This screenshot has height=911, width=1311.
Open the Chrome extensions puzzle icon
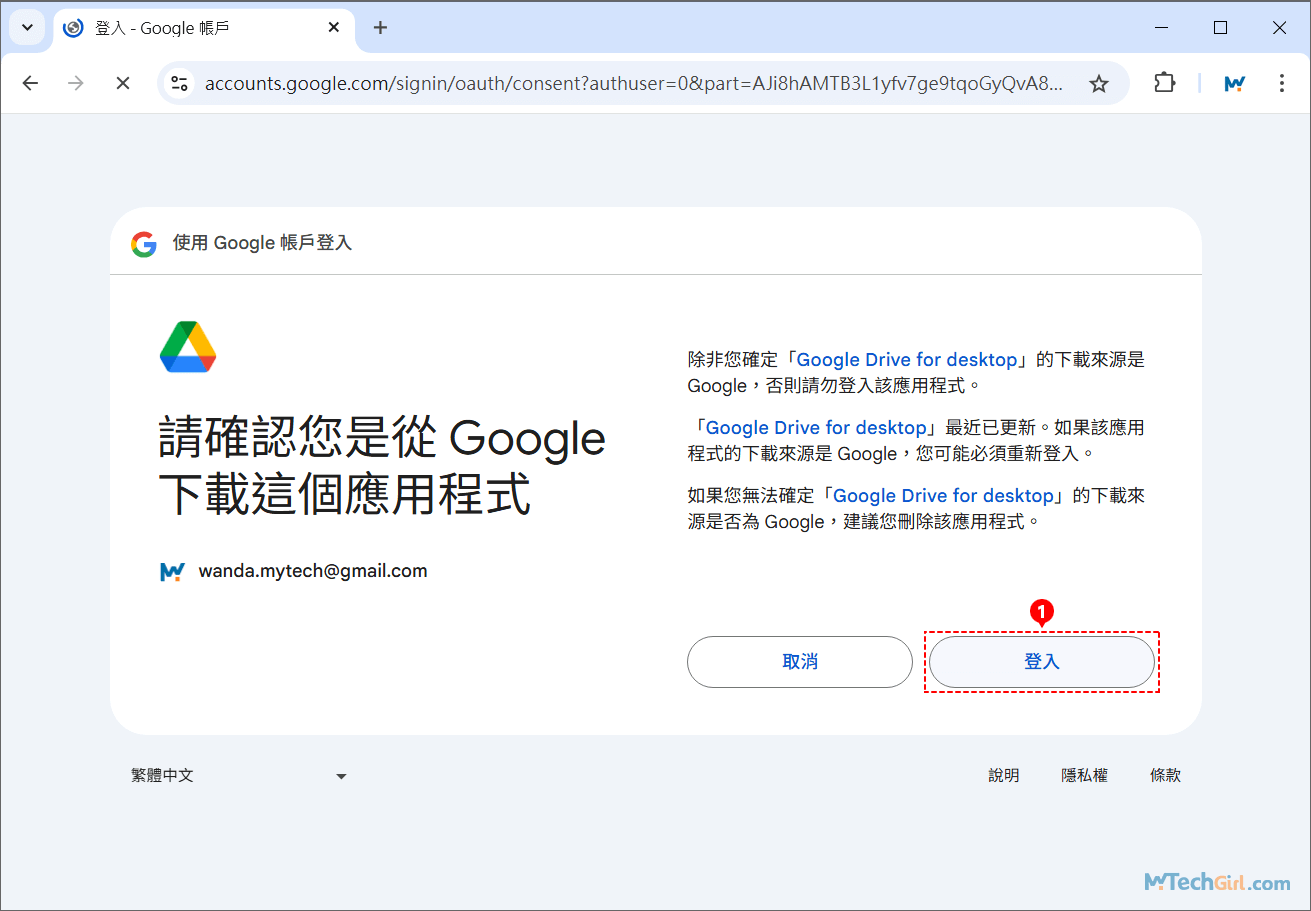click(x=1164, y=83)
